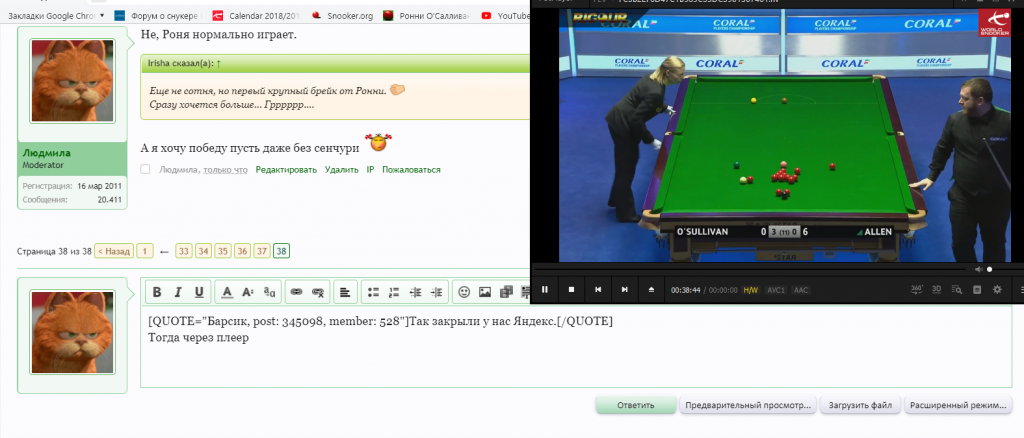The height and width of the screenshot is (438, 1024).
Task: Click the eject open-file button in the player
Action: (x=651, y=290)
